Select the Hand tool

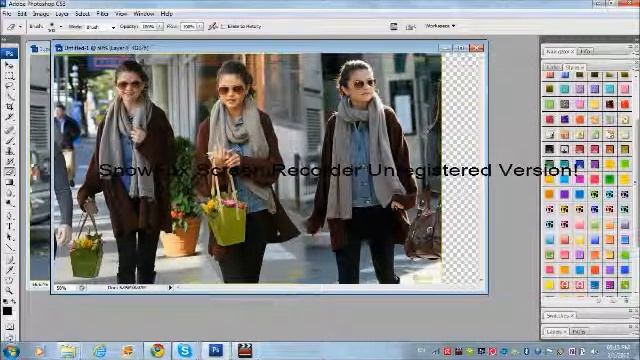coord(9,281)
